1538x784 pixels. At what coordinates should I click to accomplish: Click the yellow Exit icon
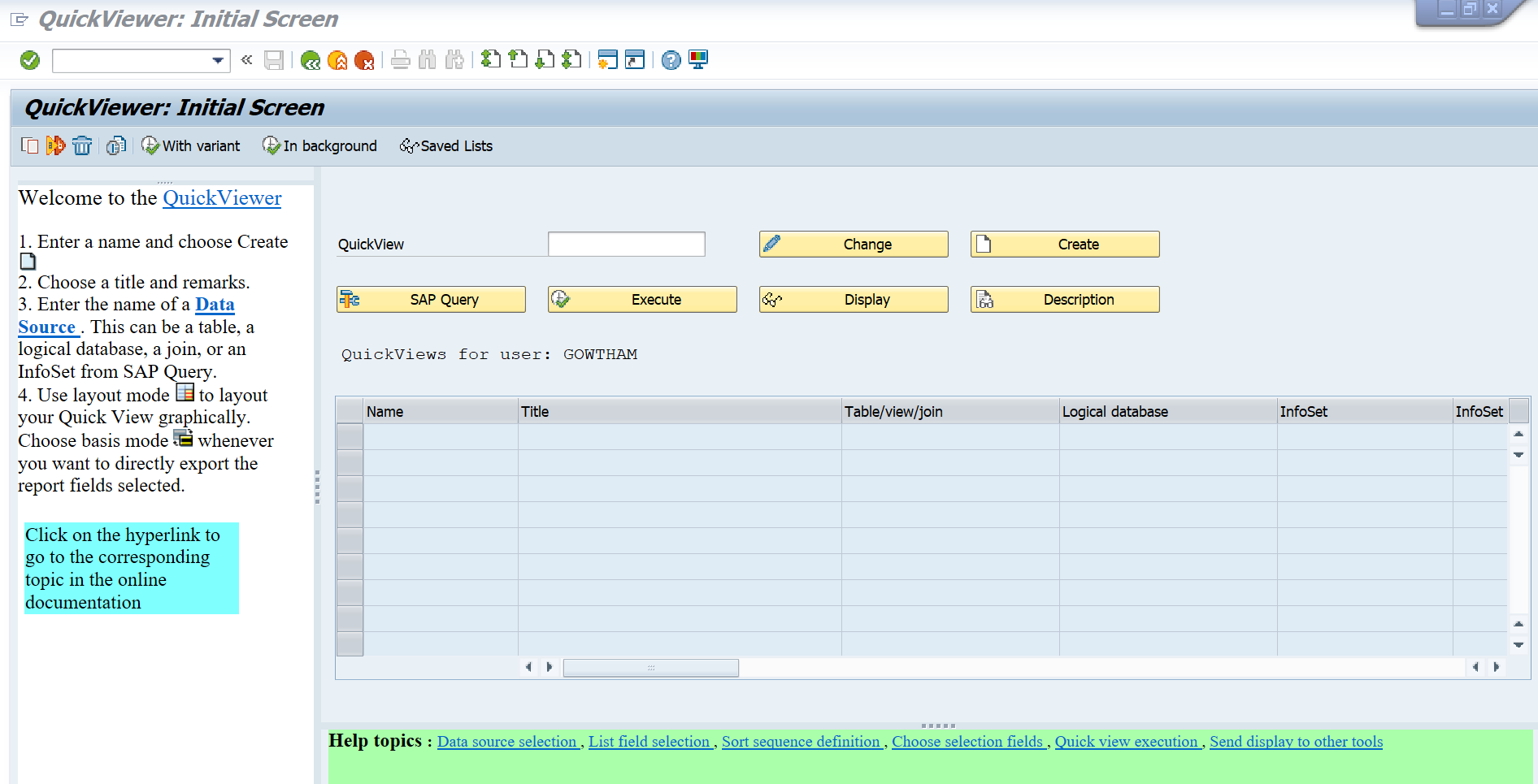point(337,60)
